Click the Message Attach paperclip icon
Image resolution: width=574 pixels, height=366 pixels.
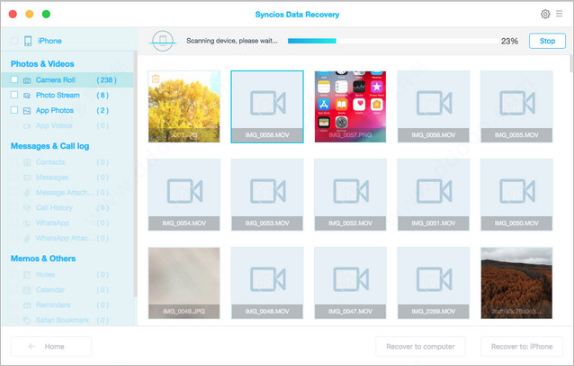(x=27, y=193)
